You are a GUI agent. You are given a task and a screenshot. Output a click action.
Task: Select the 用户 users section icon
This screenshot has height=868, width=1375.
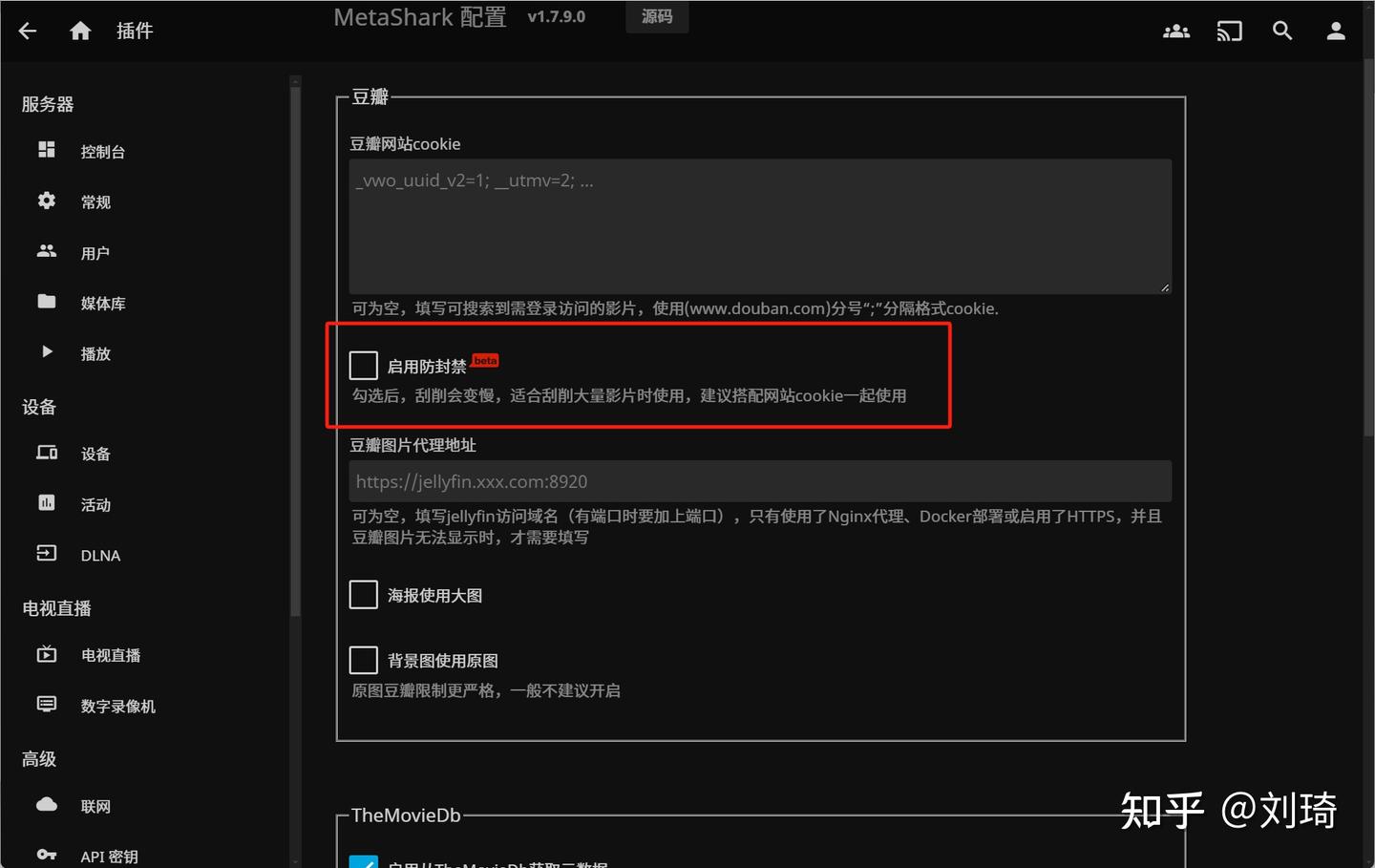click(46, 251)
